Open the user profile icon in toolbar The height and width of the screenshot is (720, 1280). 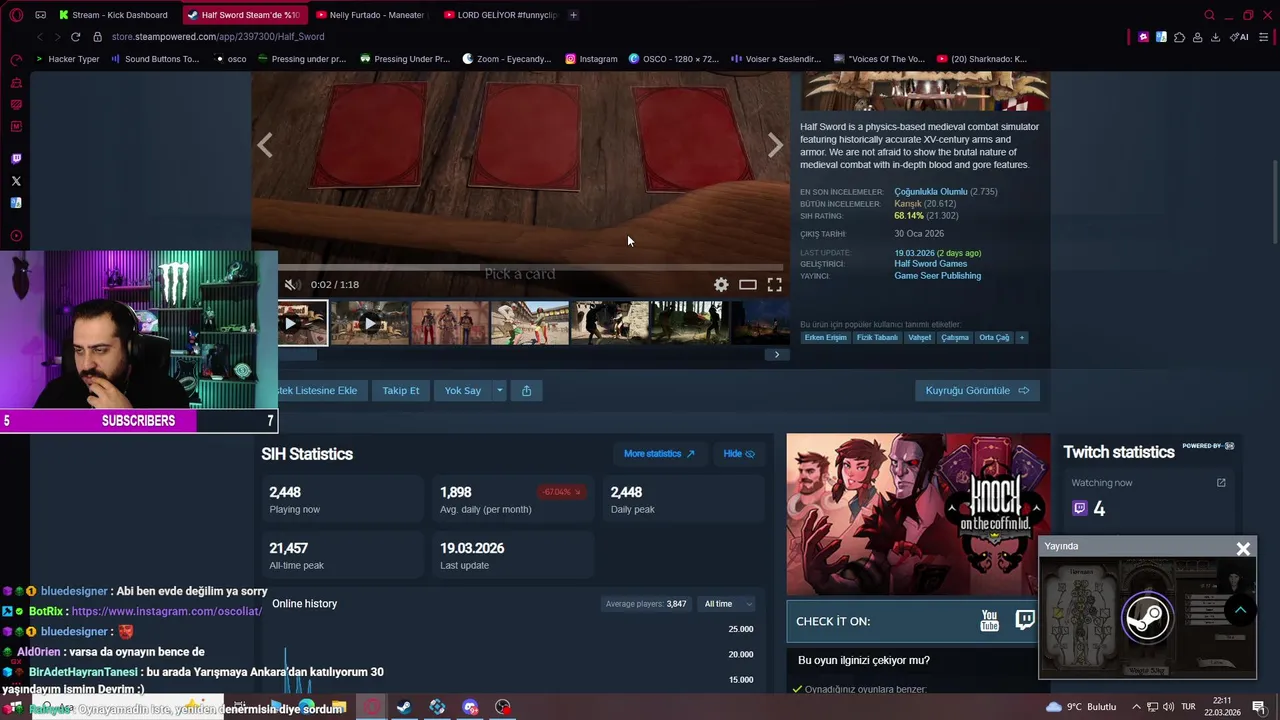[1197, 37]
